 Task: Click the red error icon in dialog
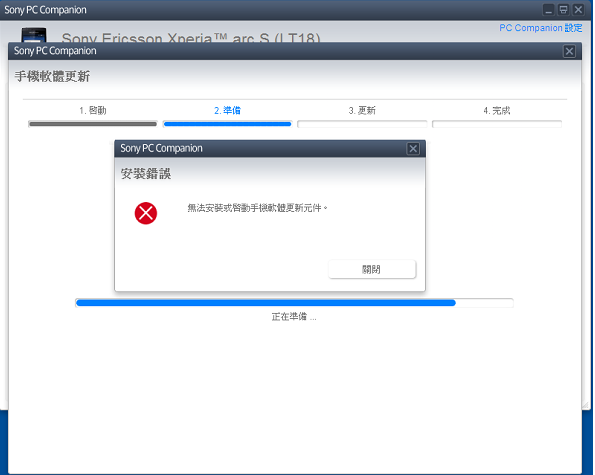(x=146, y=213)
